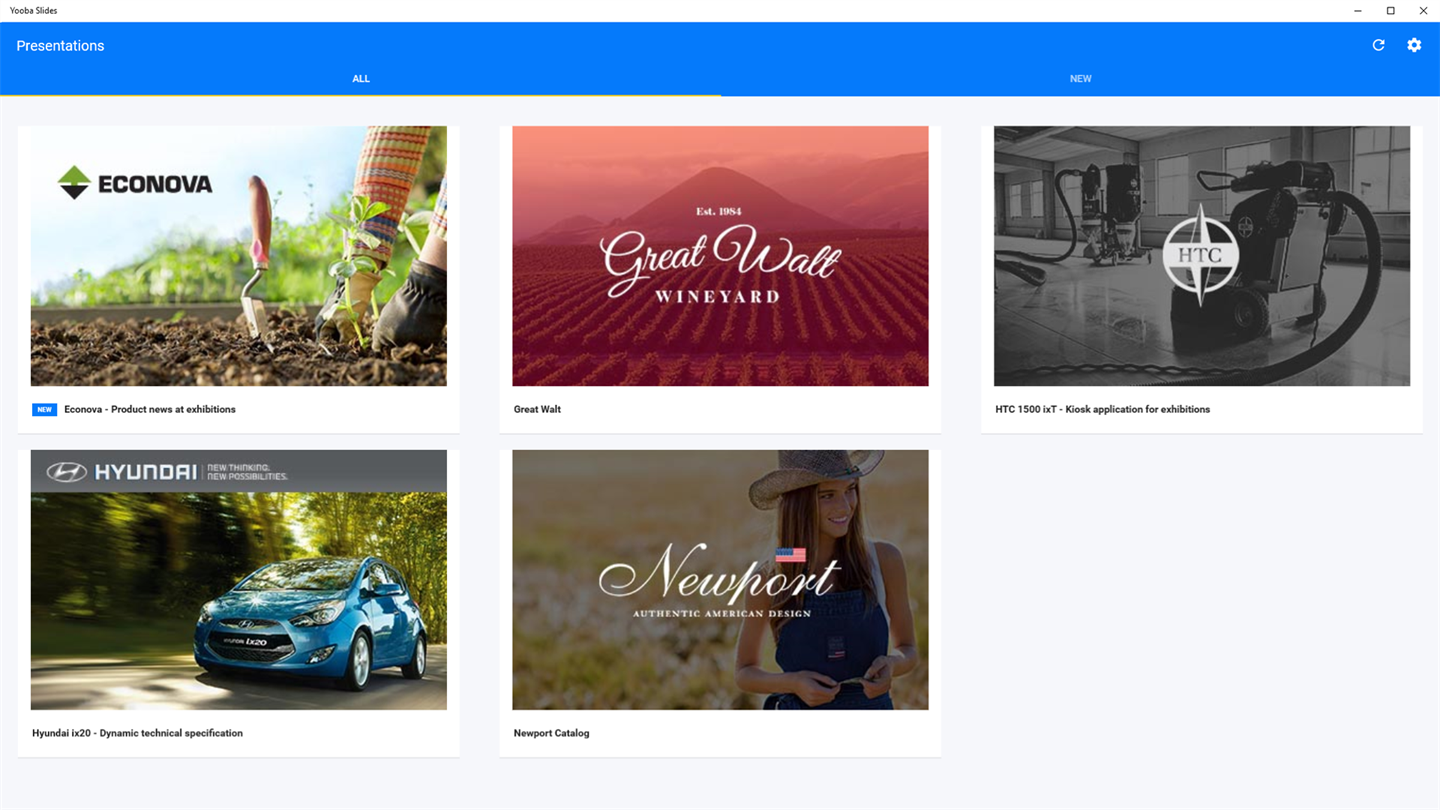Click 'HTC 1500 ixT - Kiosk application for exhibitions'
The height and width of the screenshot is (810, 1440).
pos(1102,409)
